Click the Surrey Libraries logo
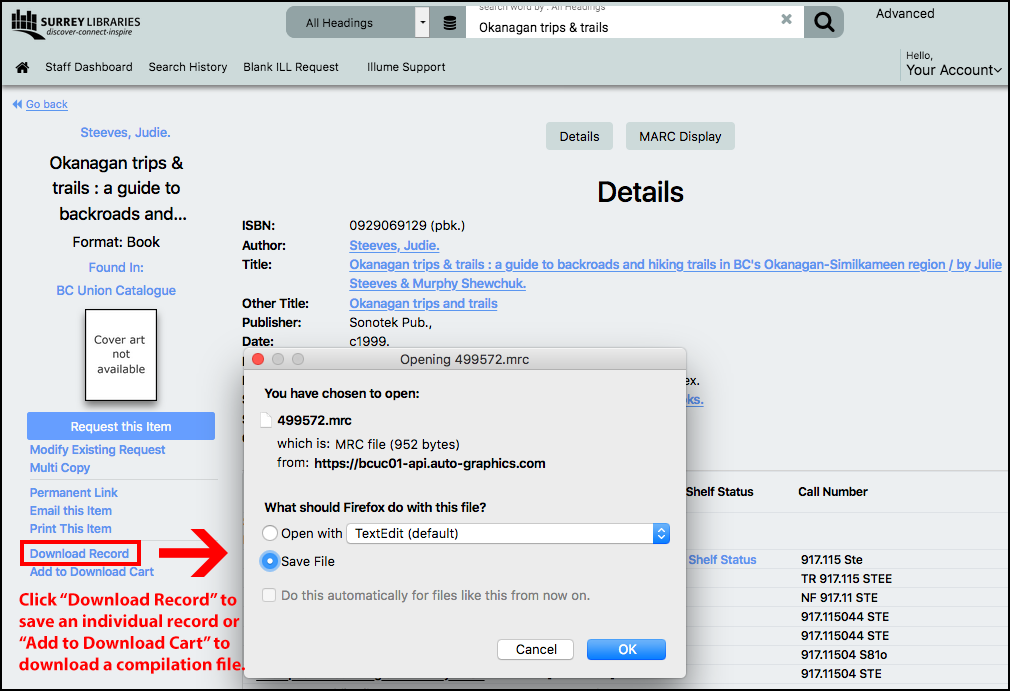This screenshot has width=1010, height=691. pyautogui.click(x=76, y=23)
